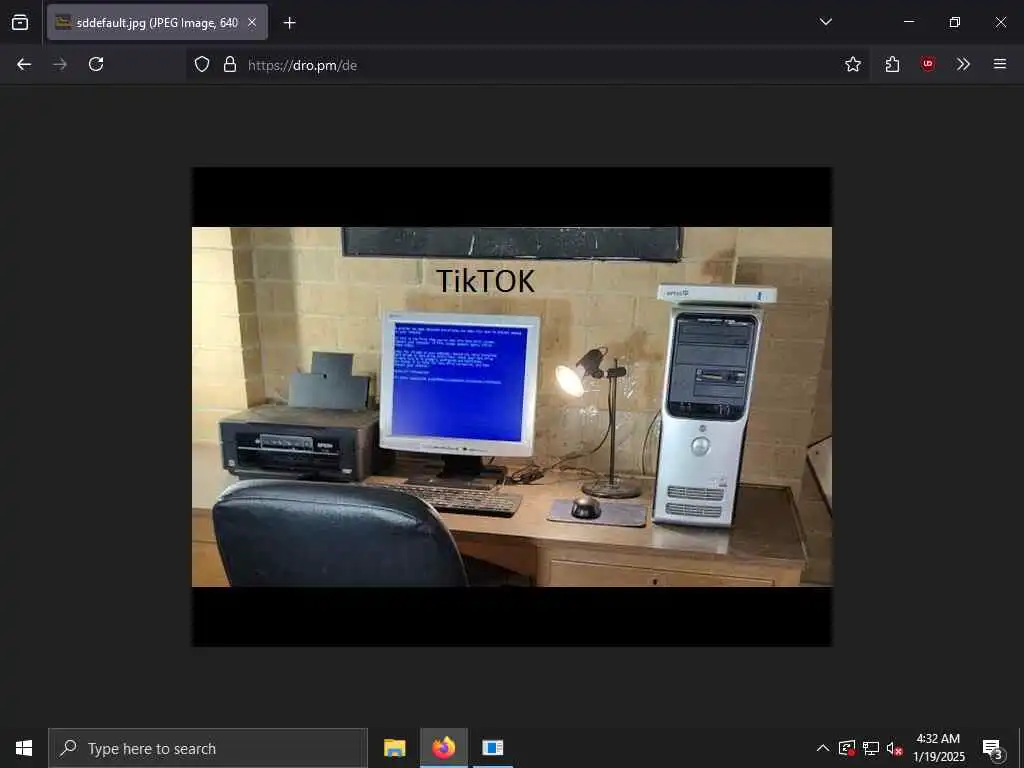
Task: Open Firefox View from the tab bar
Action: [20, 23]
